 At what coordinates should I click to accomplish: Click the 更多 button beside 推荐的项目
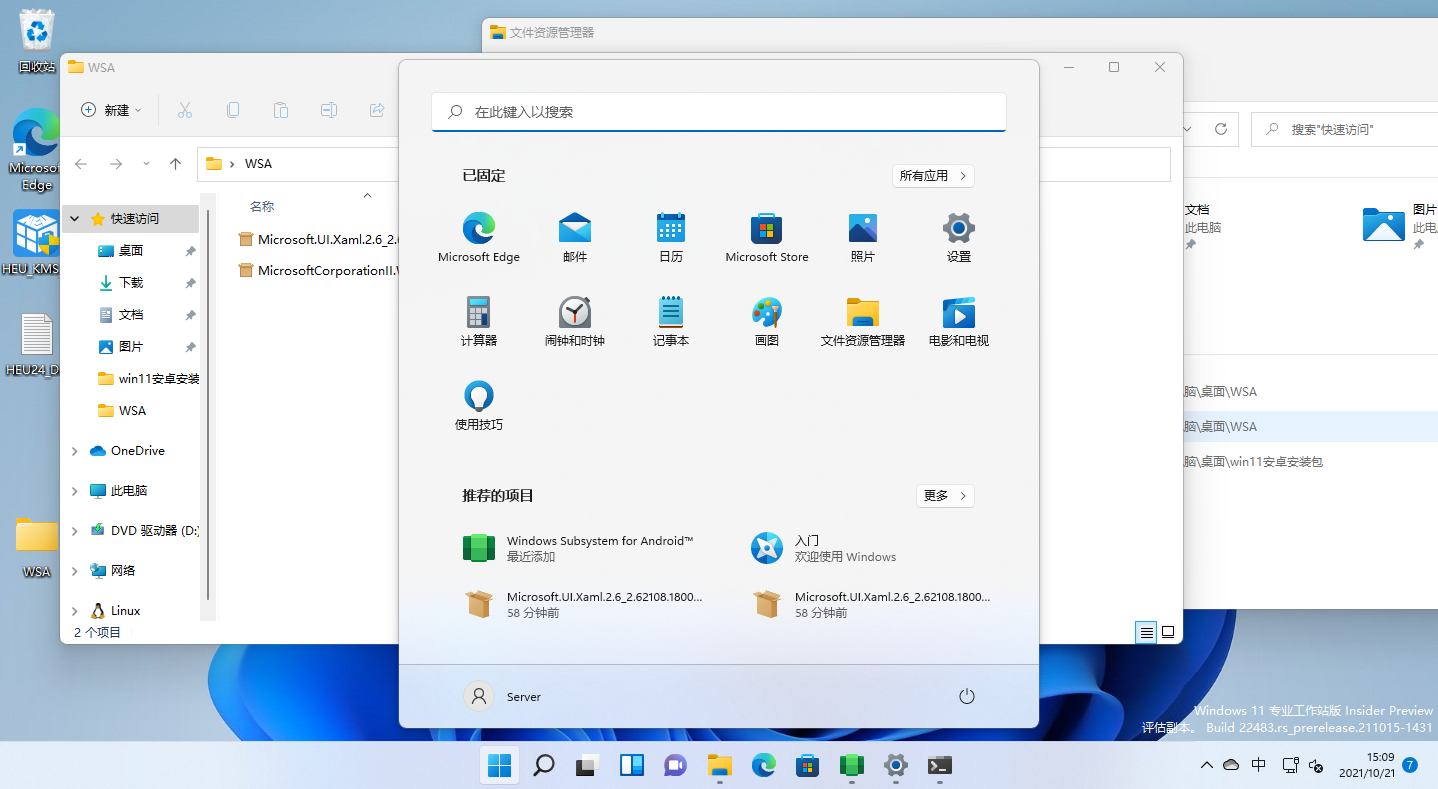(945, 496)
